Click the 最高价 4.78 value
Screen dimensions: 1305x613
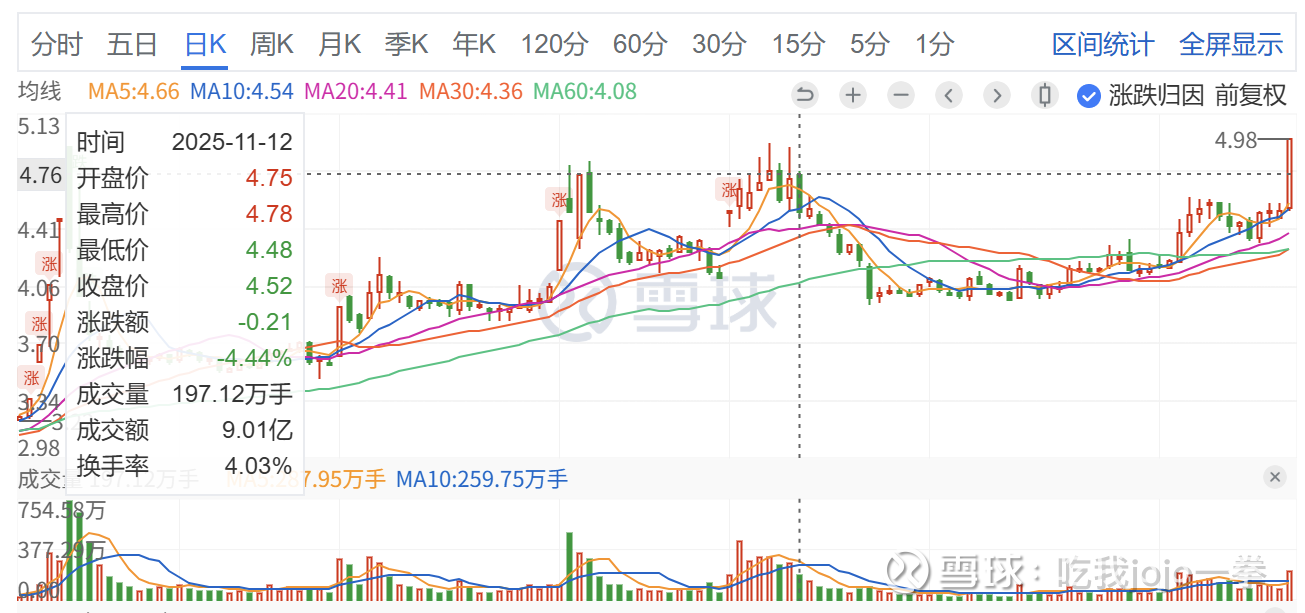point(269,214)
